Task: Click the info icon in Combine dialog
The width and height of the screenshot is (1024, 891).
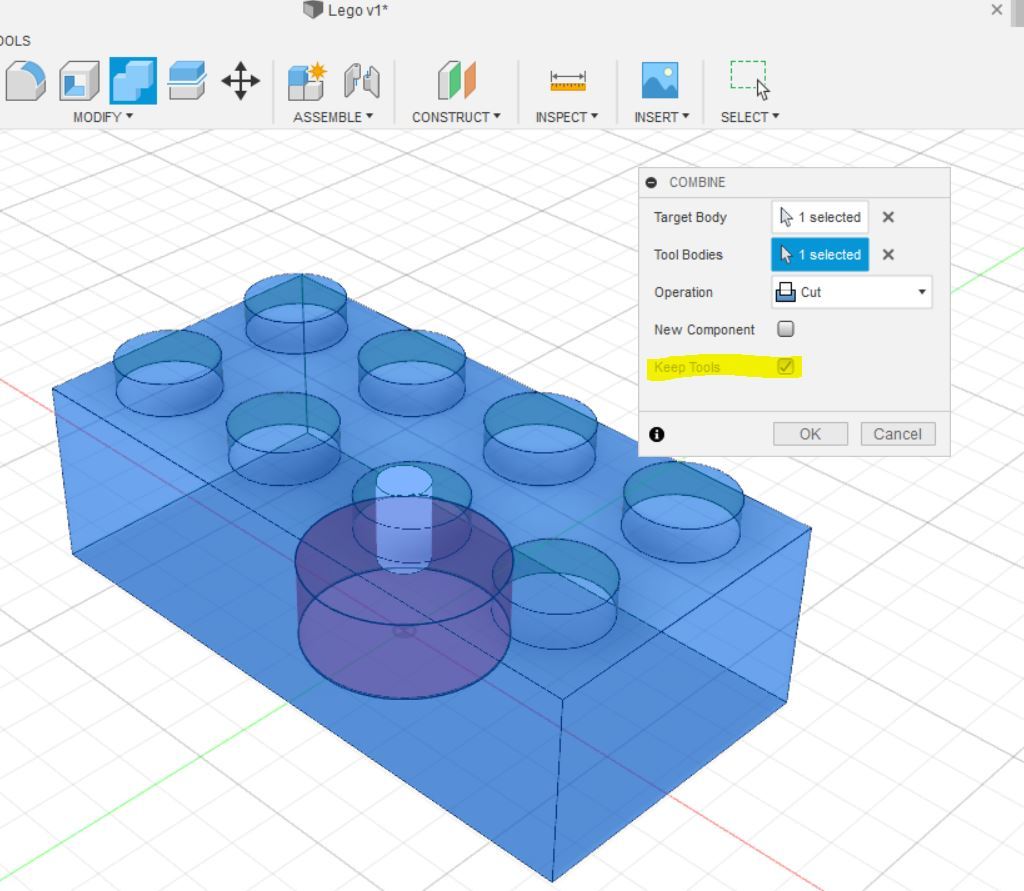Action: [x=656, y=434]
